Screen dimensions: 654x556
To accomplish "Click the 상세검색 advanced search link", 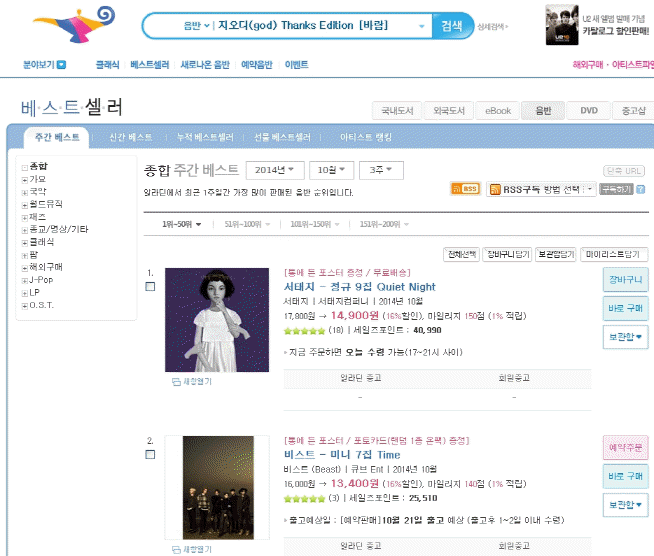I will click(493, 27).
